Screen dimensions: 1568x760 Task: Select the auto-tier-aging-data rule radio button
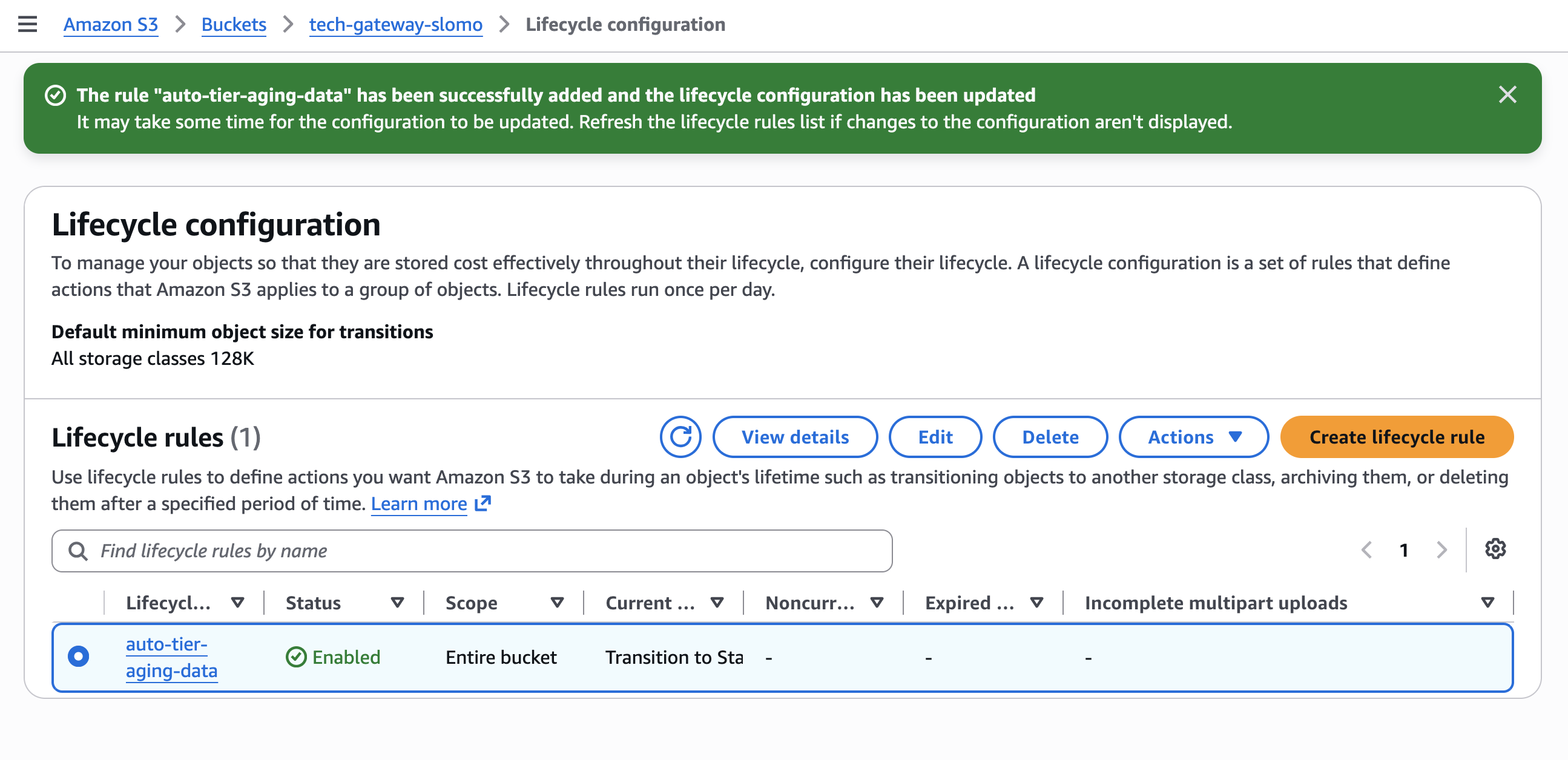pos(79,657)
